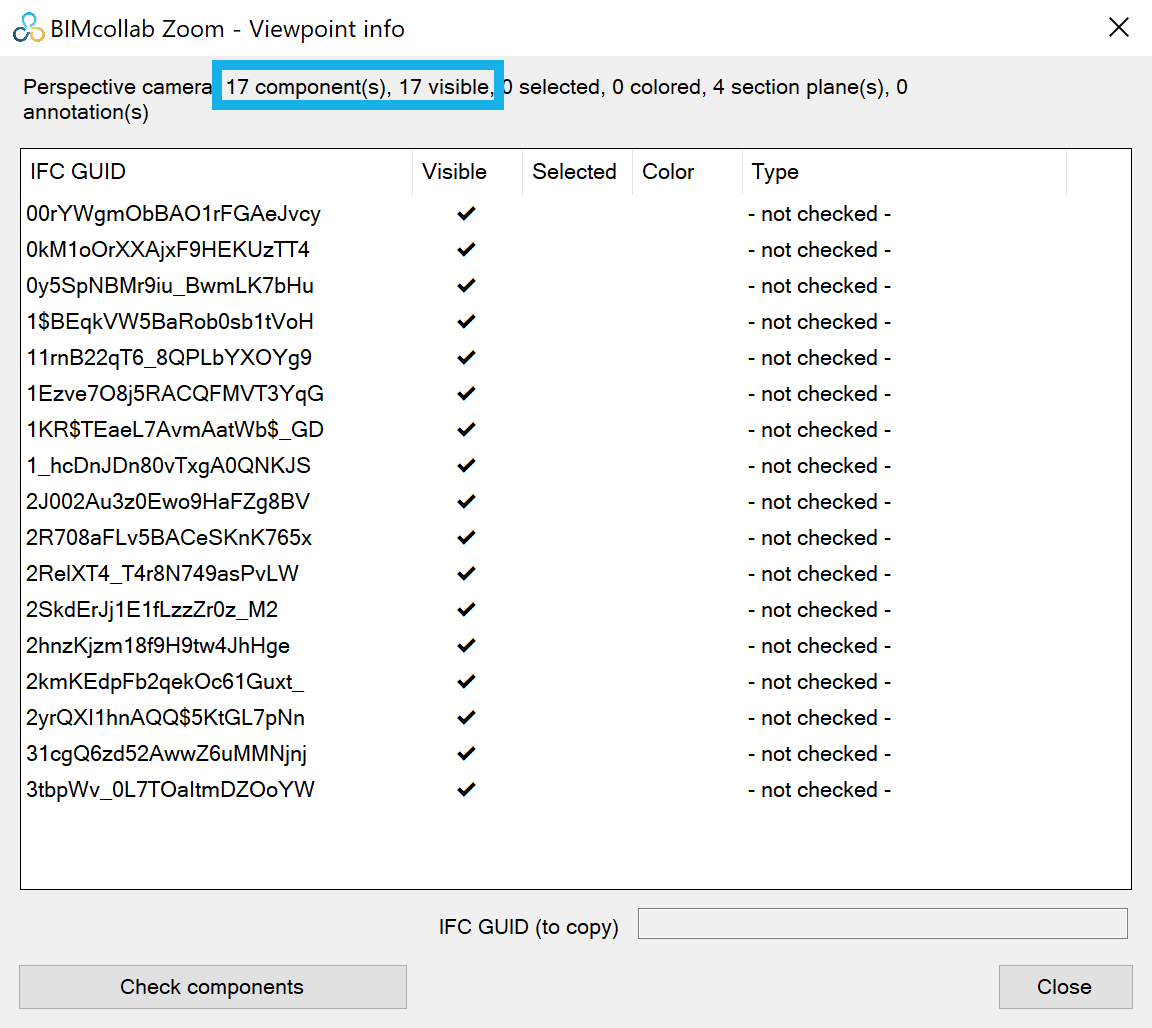Screen dimensions: 1152x1028
Task: Select row 1_hcDnJDn80vTxgA0QNKJS
Action: click(x=576, y=466)
